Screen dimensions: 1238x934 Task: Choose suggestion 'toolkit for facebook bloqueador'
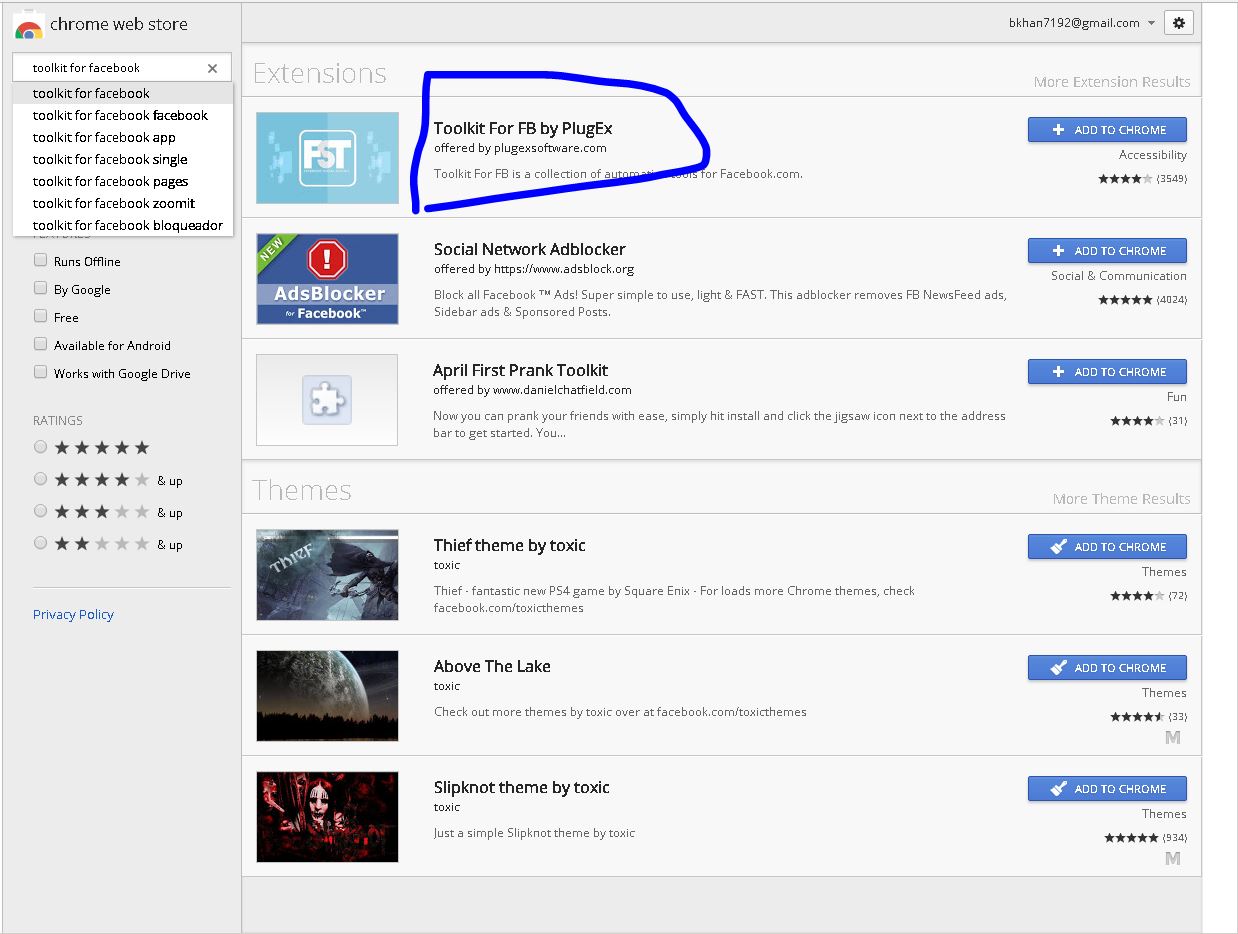123,225
